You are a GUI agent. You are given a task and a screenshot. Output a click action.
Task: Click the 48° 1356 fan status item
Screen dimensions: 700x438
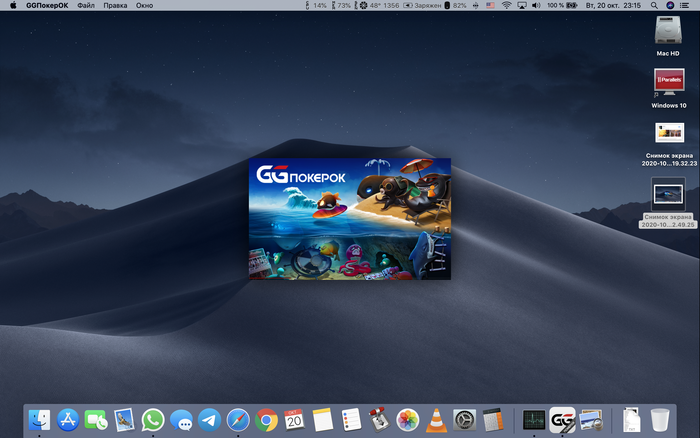tap(376, 5)
